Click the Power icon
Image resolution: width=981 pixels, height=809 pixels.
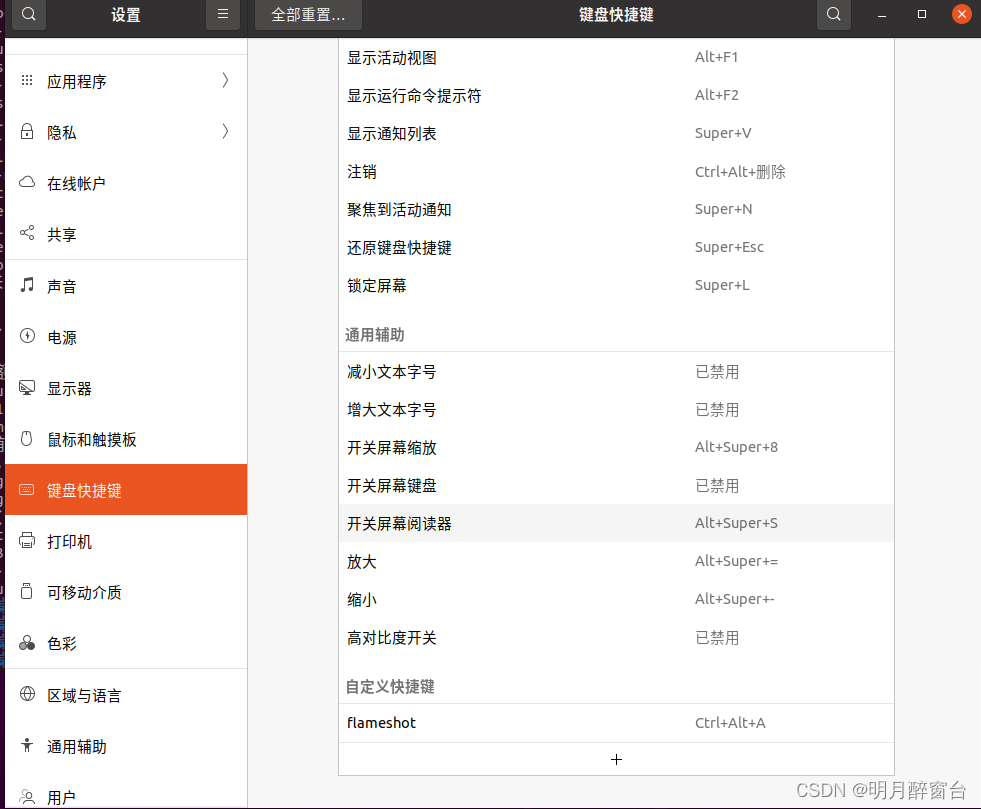pos(27,336)
